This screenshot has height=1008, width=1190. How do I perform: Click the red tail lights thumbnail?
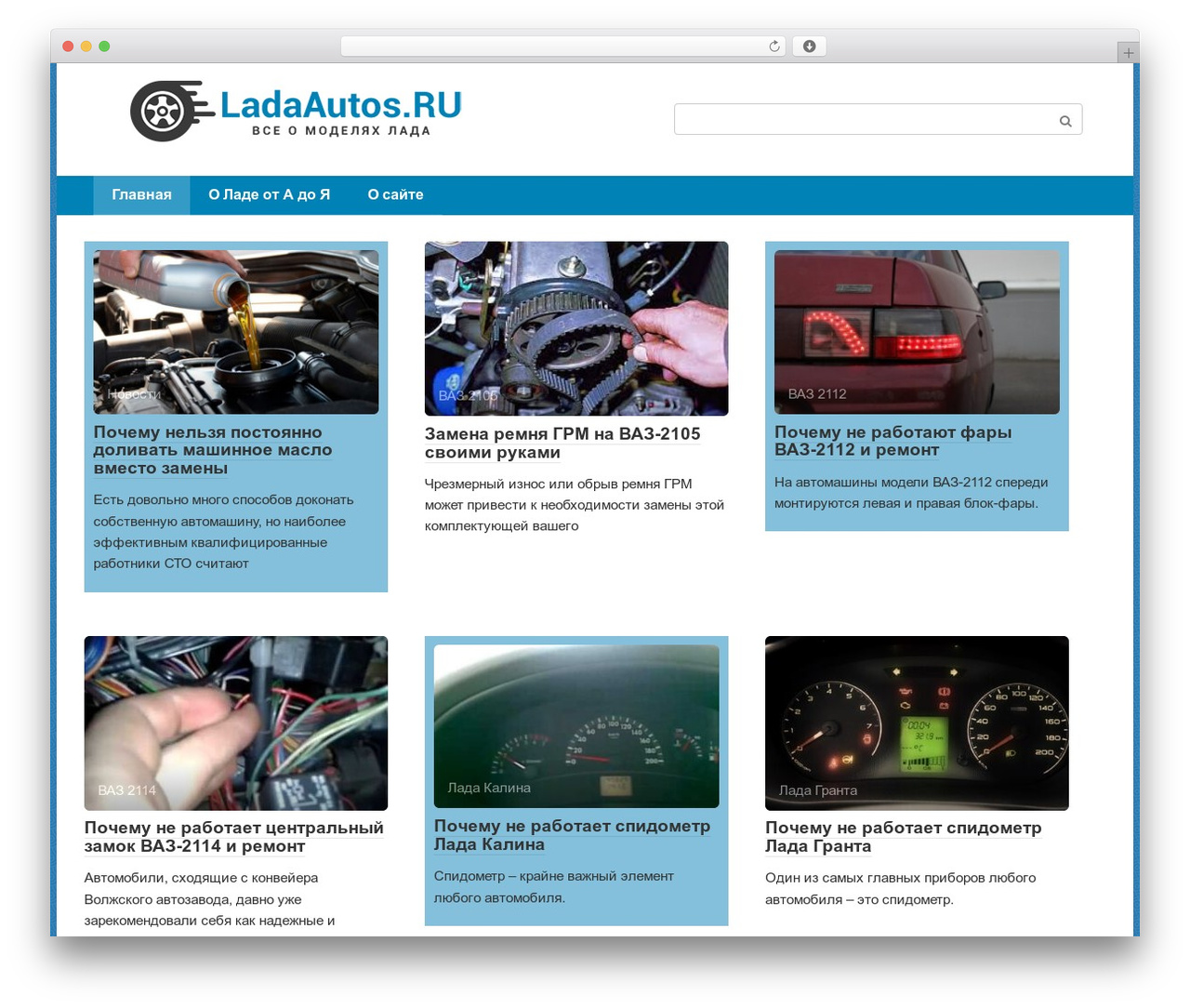[x=917, y=332]
